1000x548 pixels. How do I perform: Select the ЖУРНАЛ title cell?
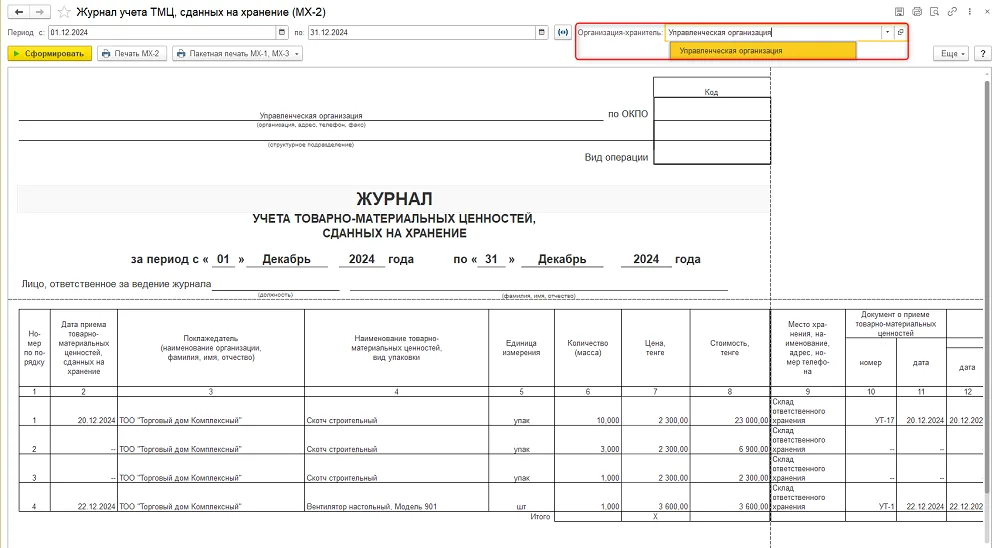pos(394,198)
